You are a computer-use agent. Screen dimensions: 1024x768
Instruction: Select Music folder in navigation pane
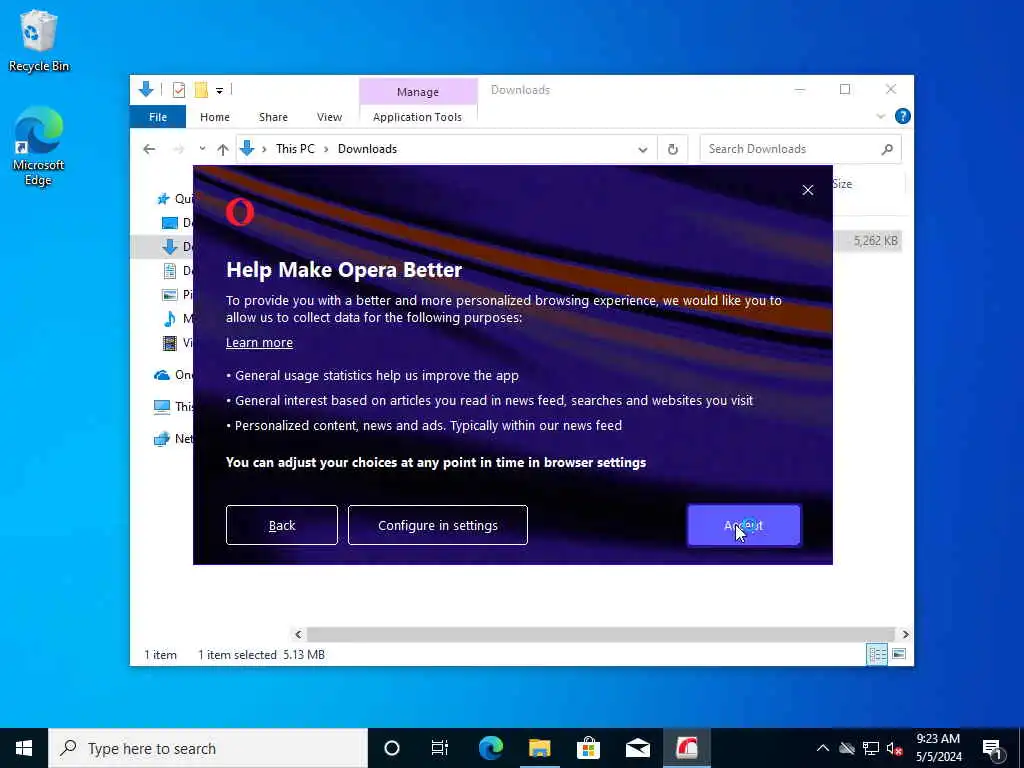point(177,319)
